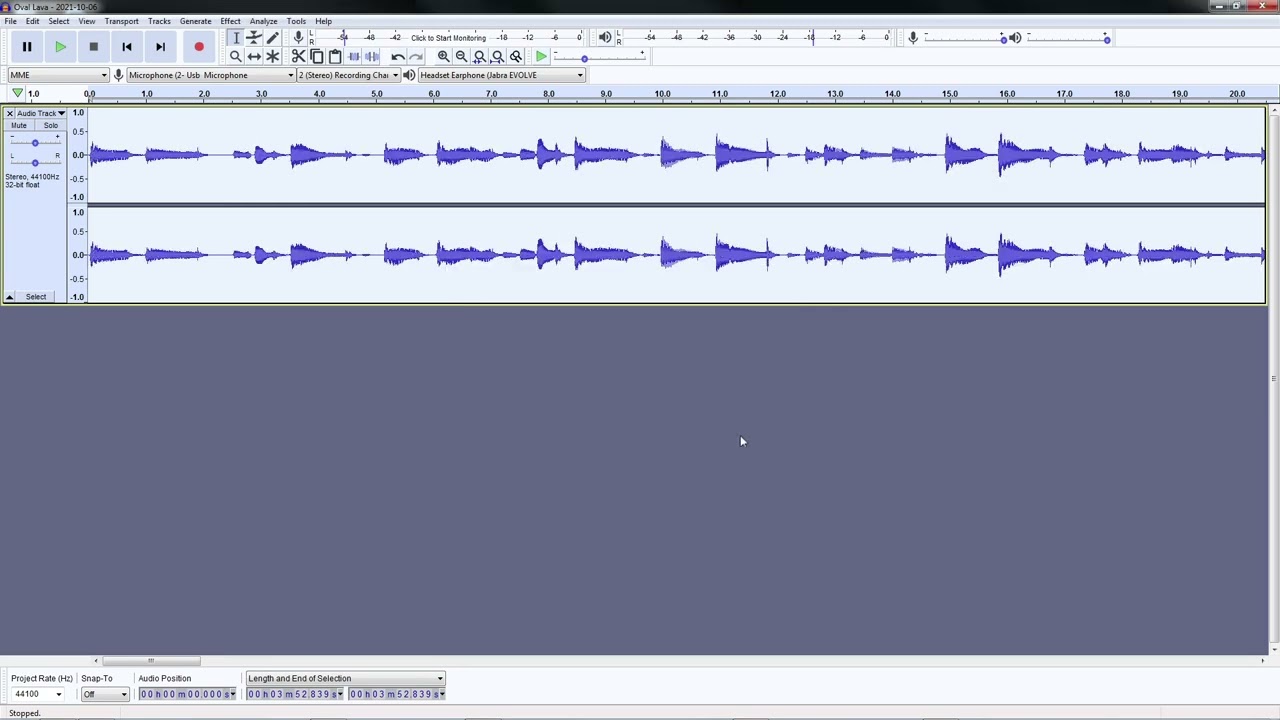Open the Headset Earphone playback device dropdown

pos(501,75)
